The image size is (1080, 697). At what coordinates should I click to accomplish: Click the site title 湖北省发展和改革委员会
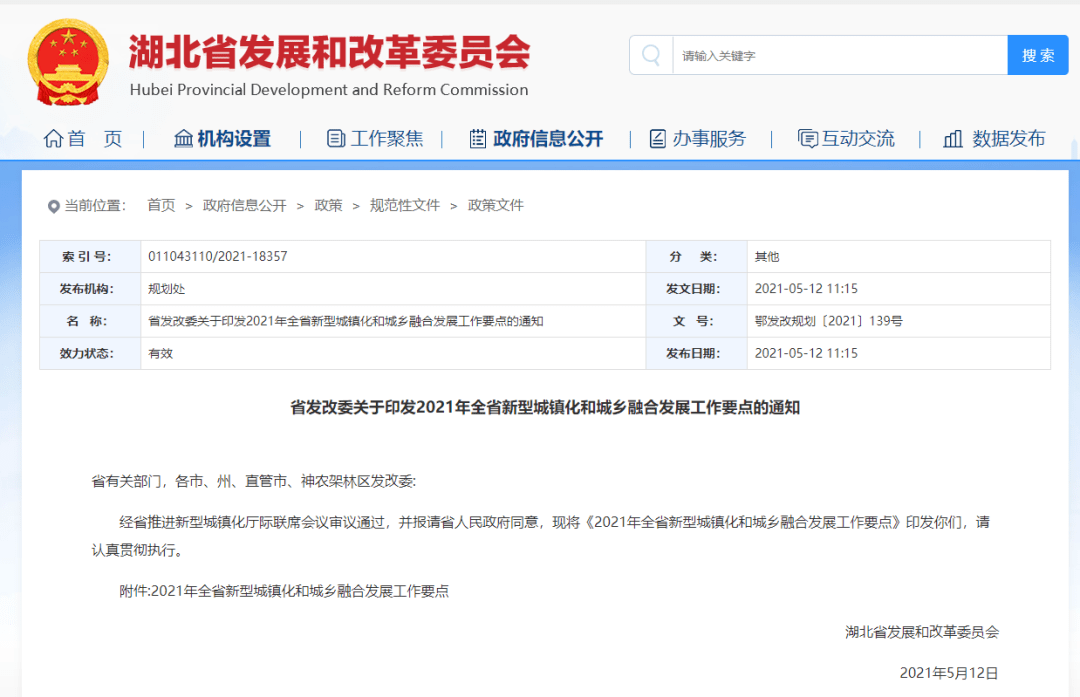click(330, 52)
